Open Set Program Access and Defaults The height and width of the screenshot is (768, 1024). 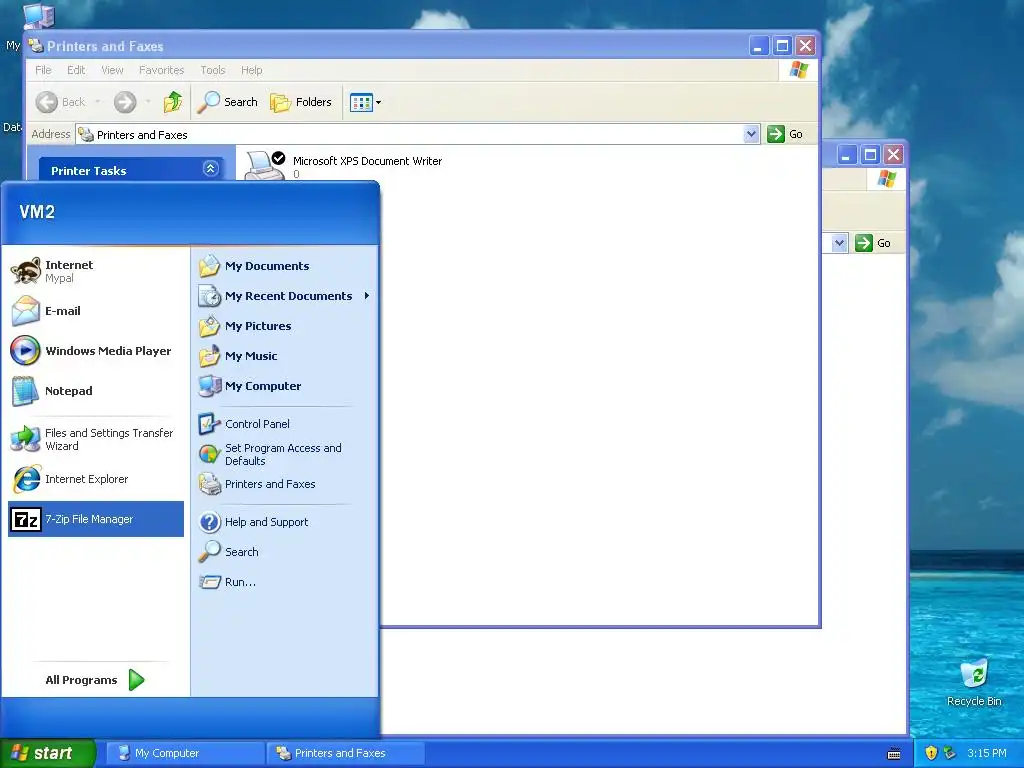point(284,454)
